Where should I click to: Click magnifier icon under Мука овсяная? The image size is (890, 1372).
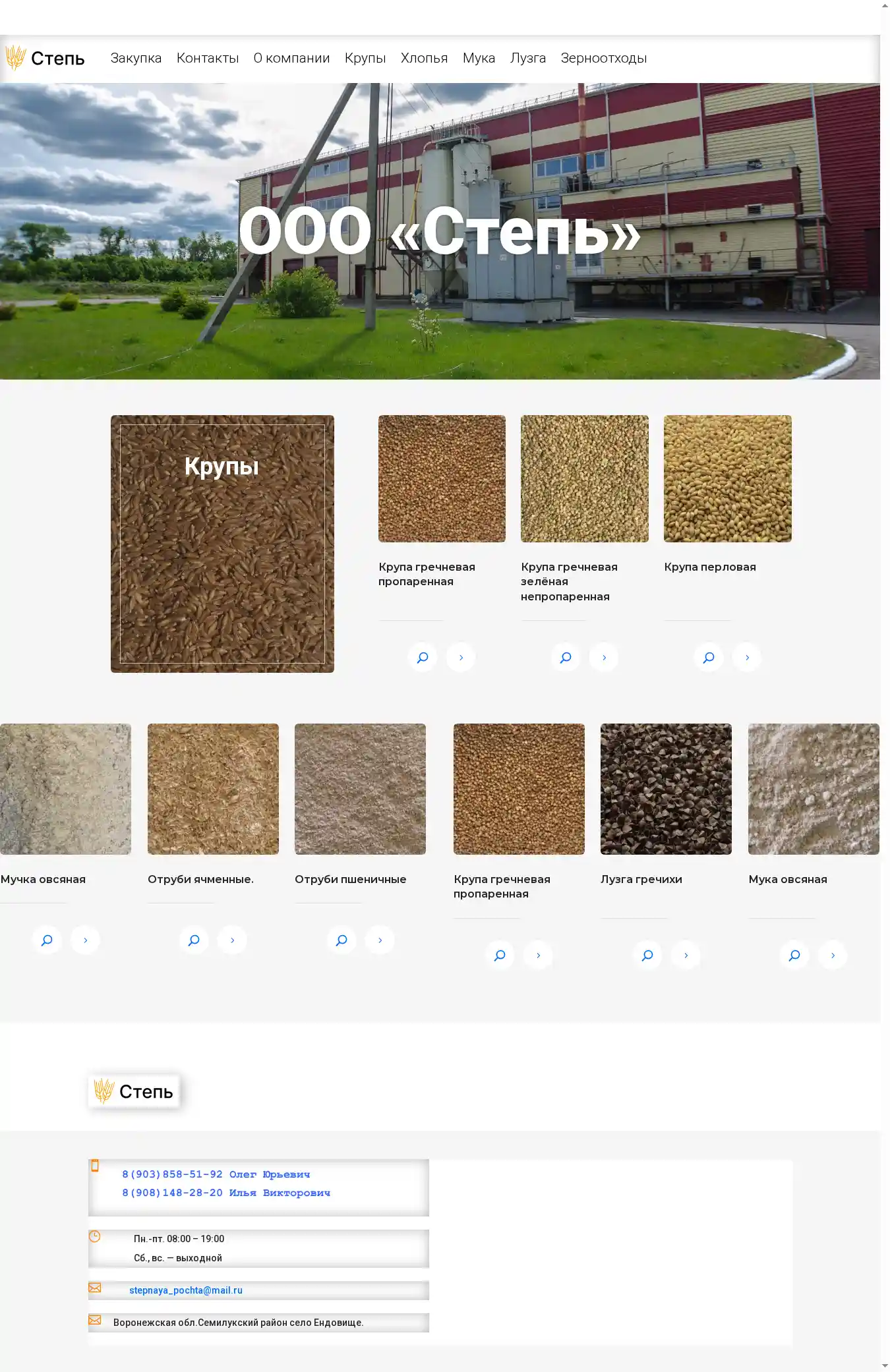[794, 956]
